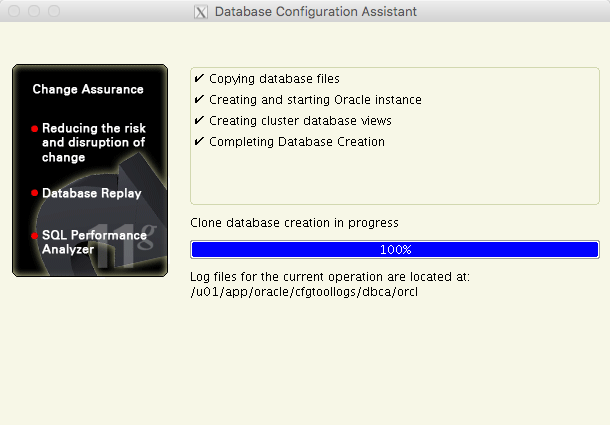610x425 pixels.
Task: Click Clone database creation in progress label
Action: [x=294, y=222]
